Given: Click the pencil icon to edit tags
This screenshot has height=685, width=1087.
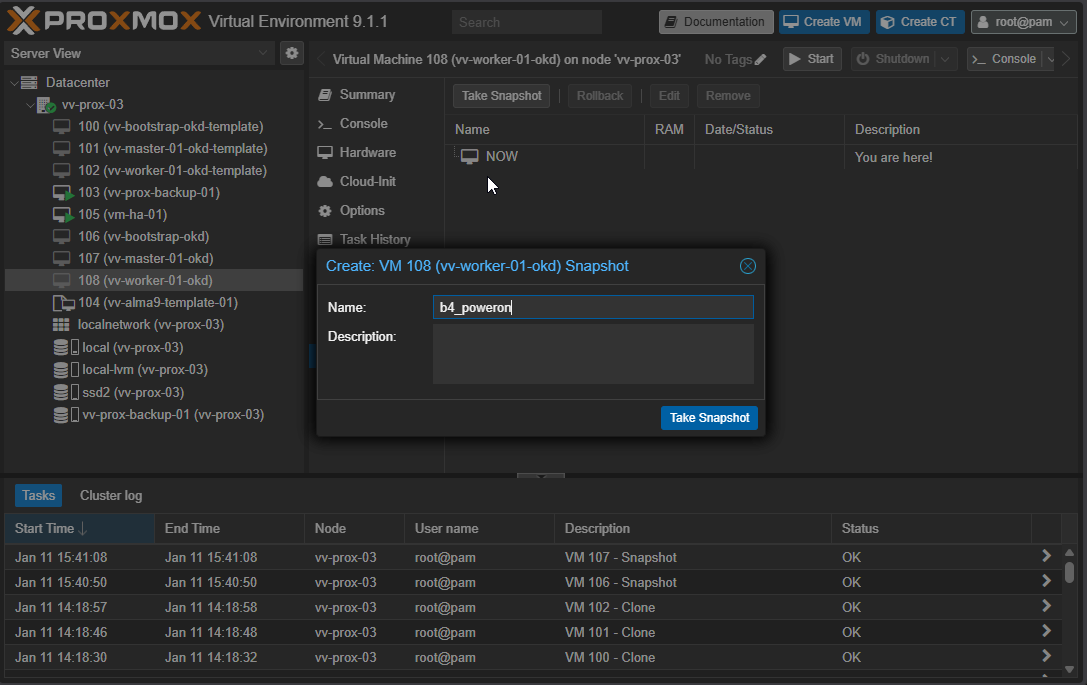Looking at the screenshot, I should point(761,60).
